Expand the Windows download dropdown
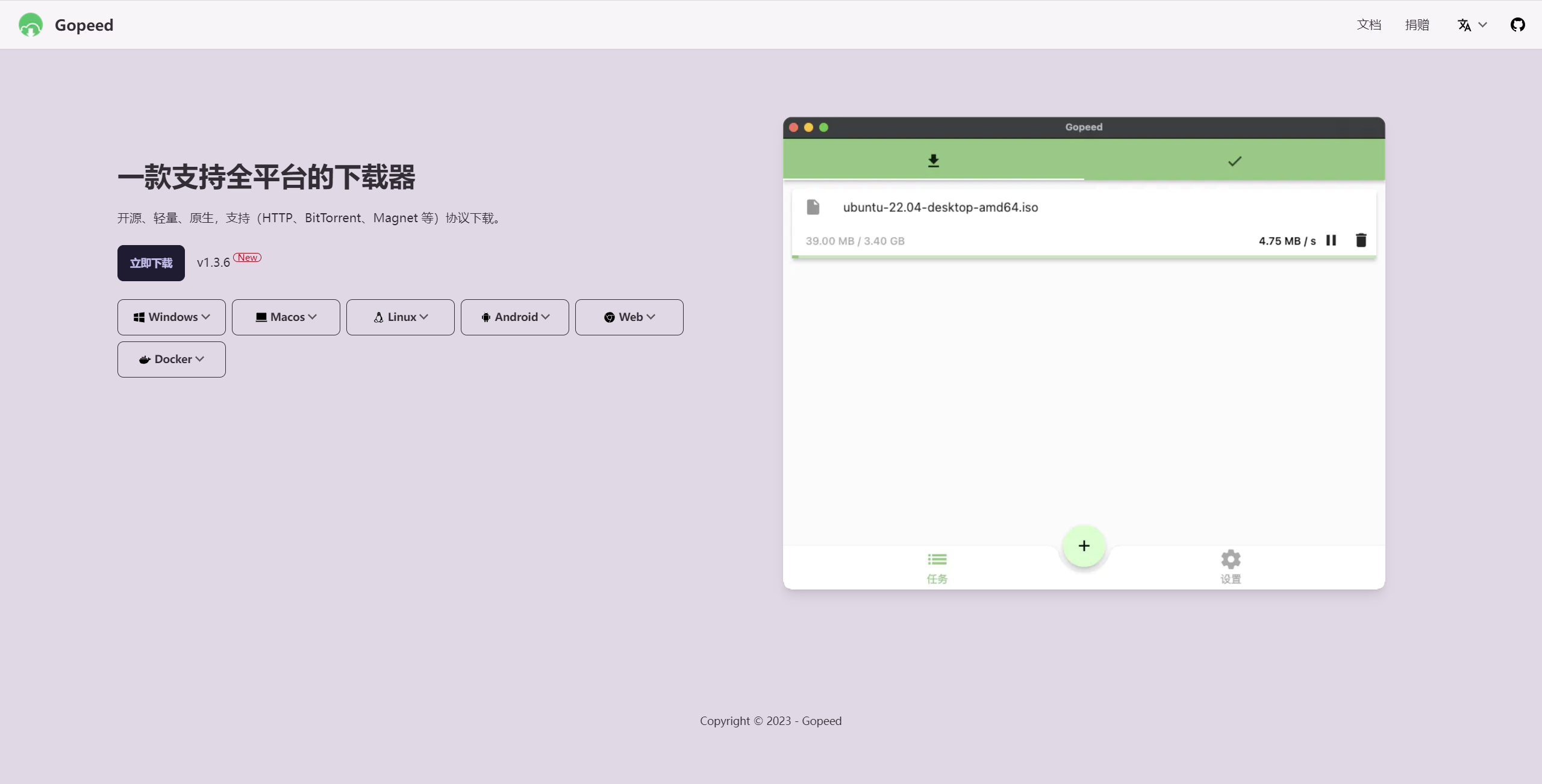1542x784 pixels. pos(172,317)
